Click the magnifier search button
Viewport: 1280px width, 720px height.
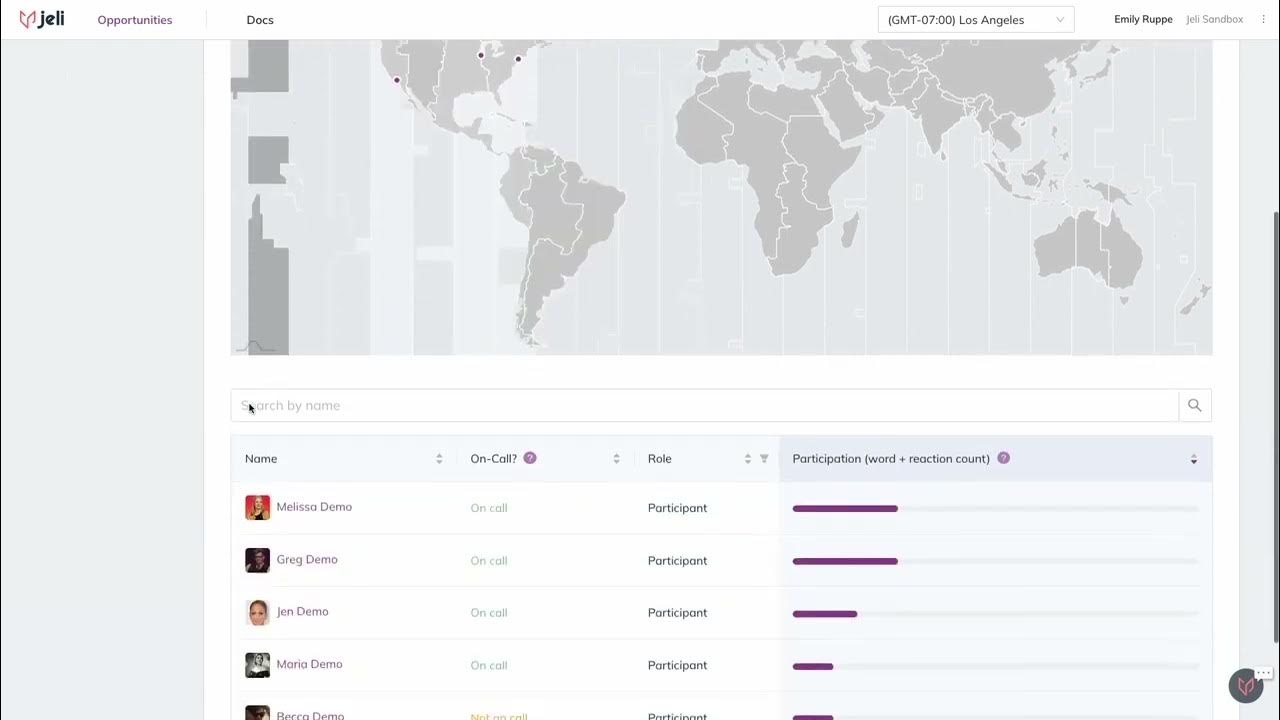[x=1195, y=405]
